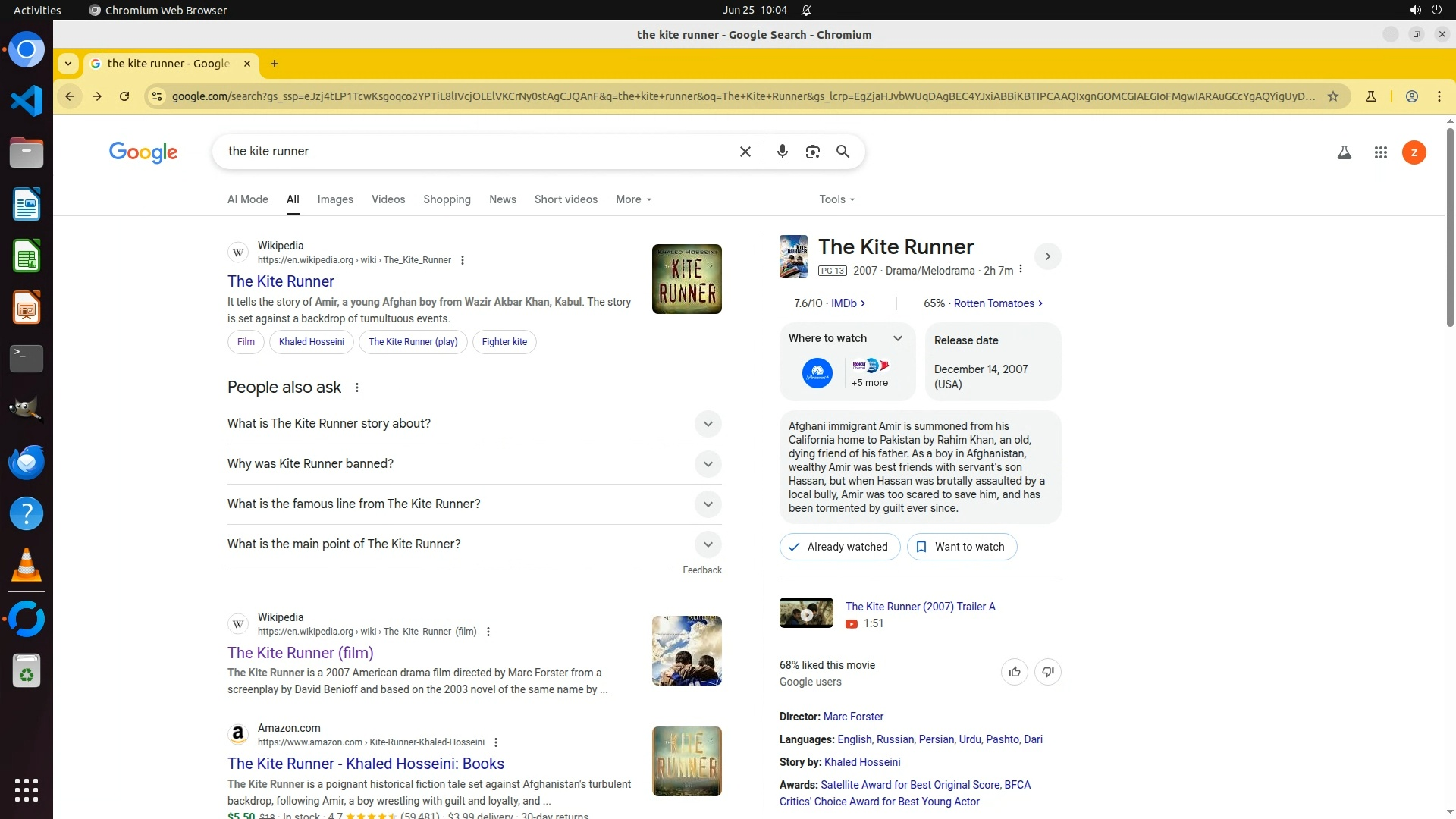Open The Kite Runner (film) Wikipedia link
1456x819 pixels.
pos(300,653)
